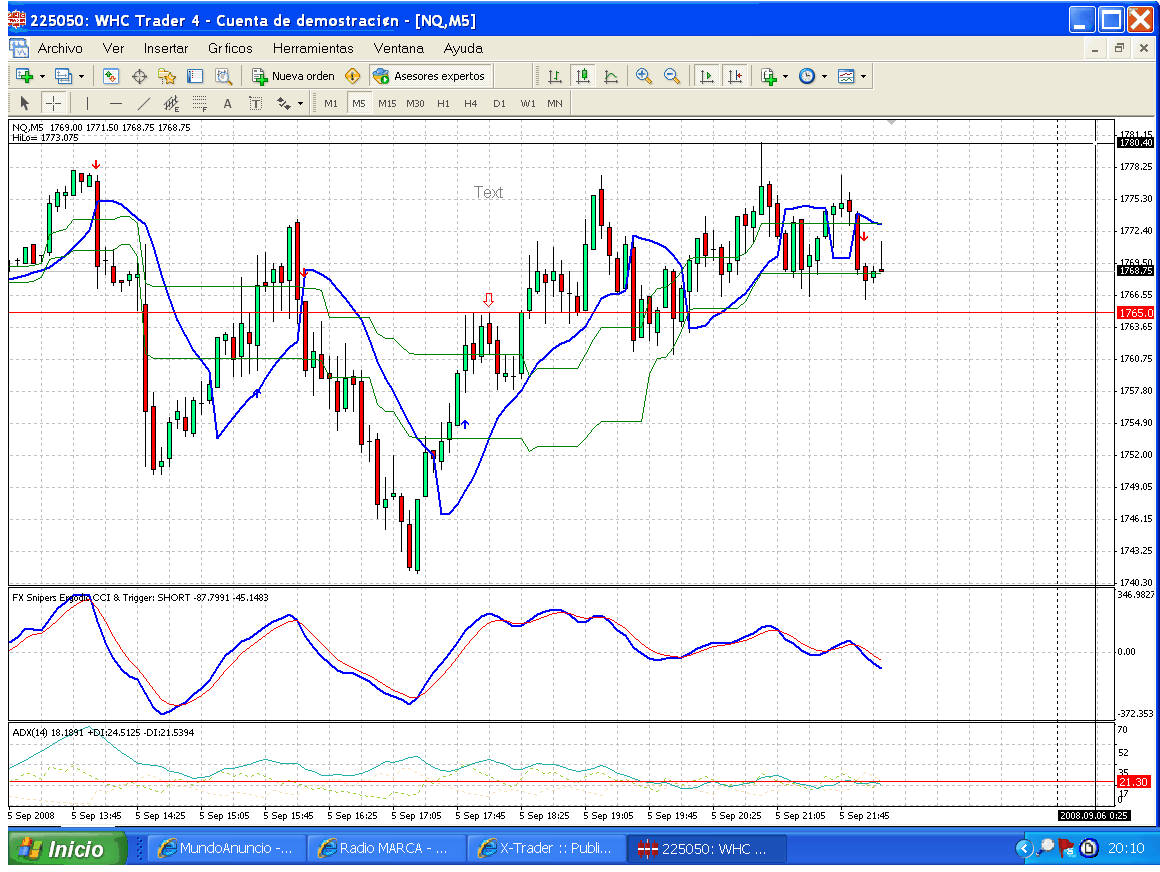Select the Fibonacci retracement tool
The image size is (1160, 872).
199,103
